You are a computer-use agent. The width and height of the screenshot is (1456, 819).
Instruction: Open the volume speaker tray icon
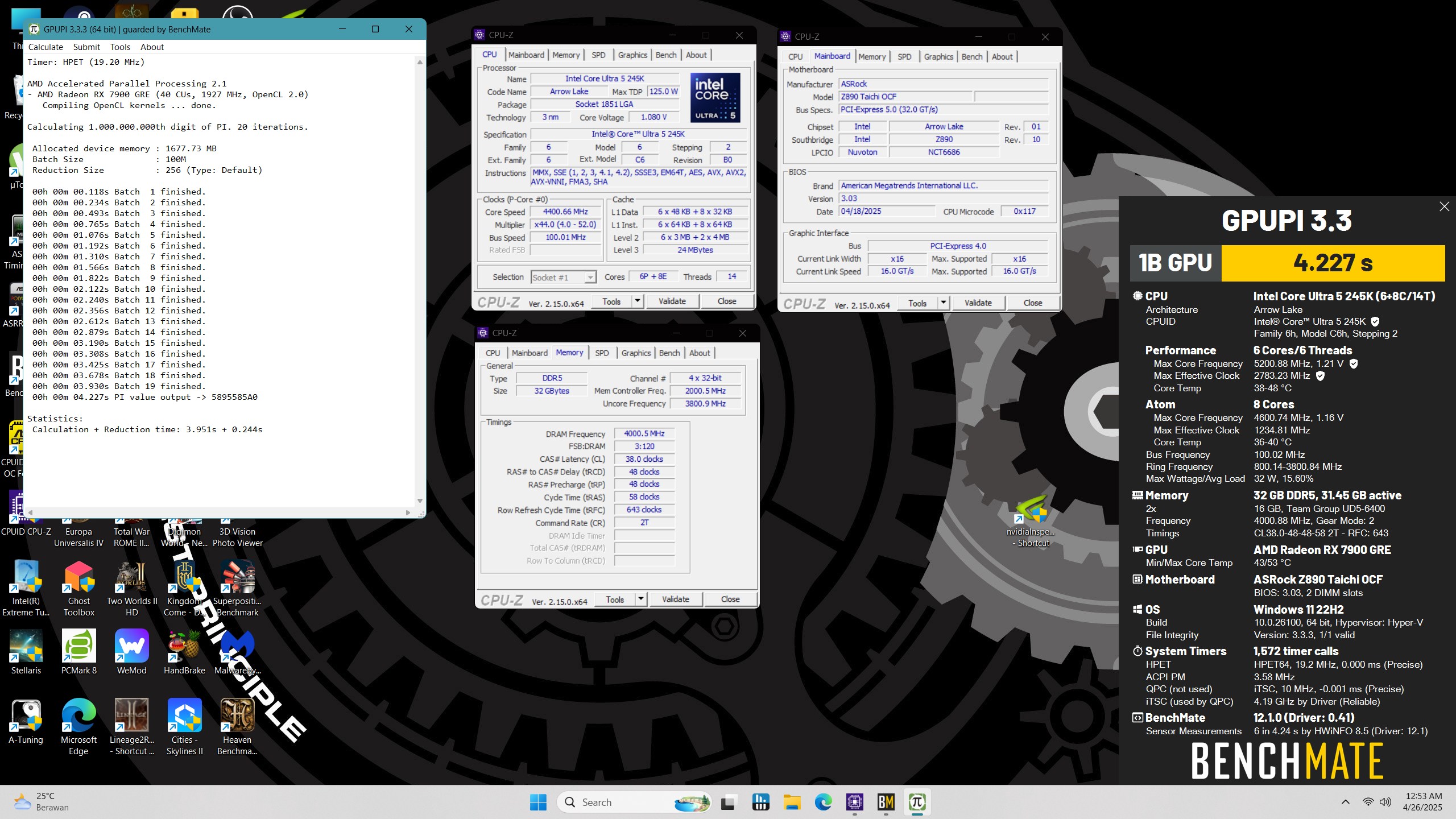(x=1385, y=802)
